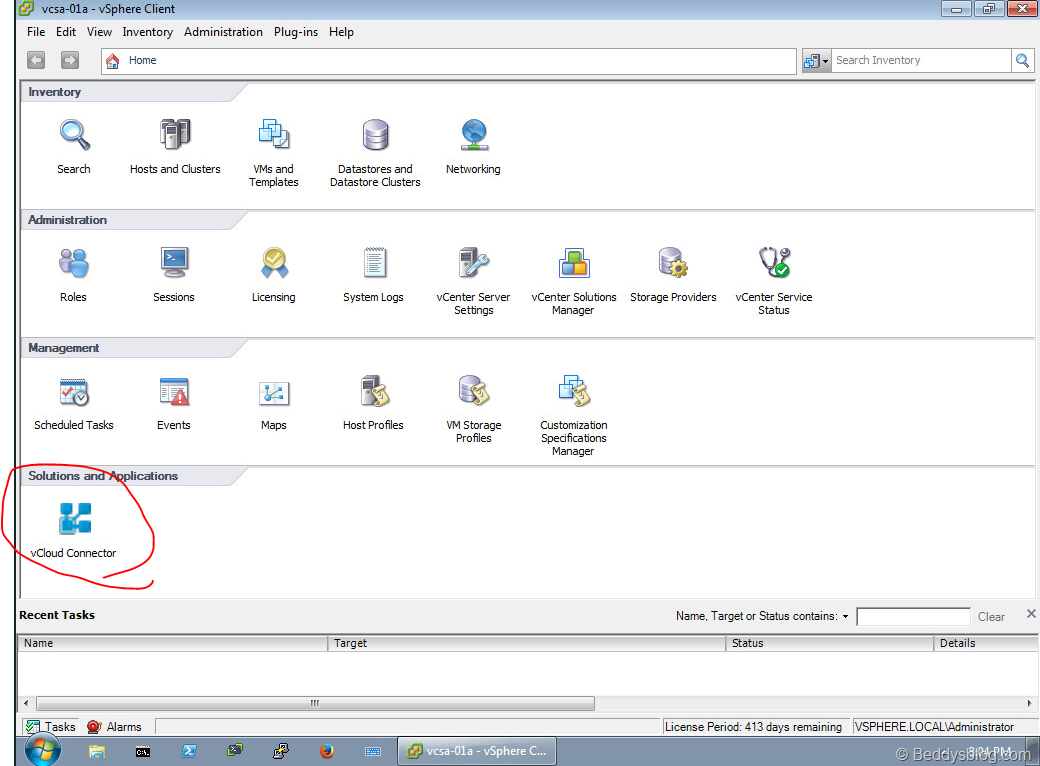
Task: Open the View menu
Action: (x=99, y=32)
